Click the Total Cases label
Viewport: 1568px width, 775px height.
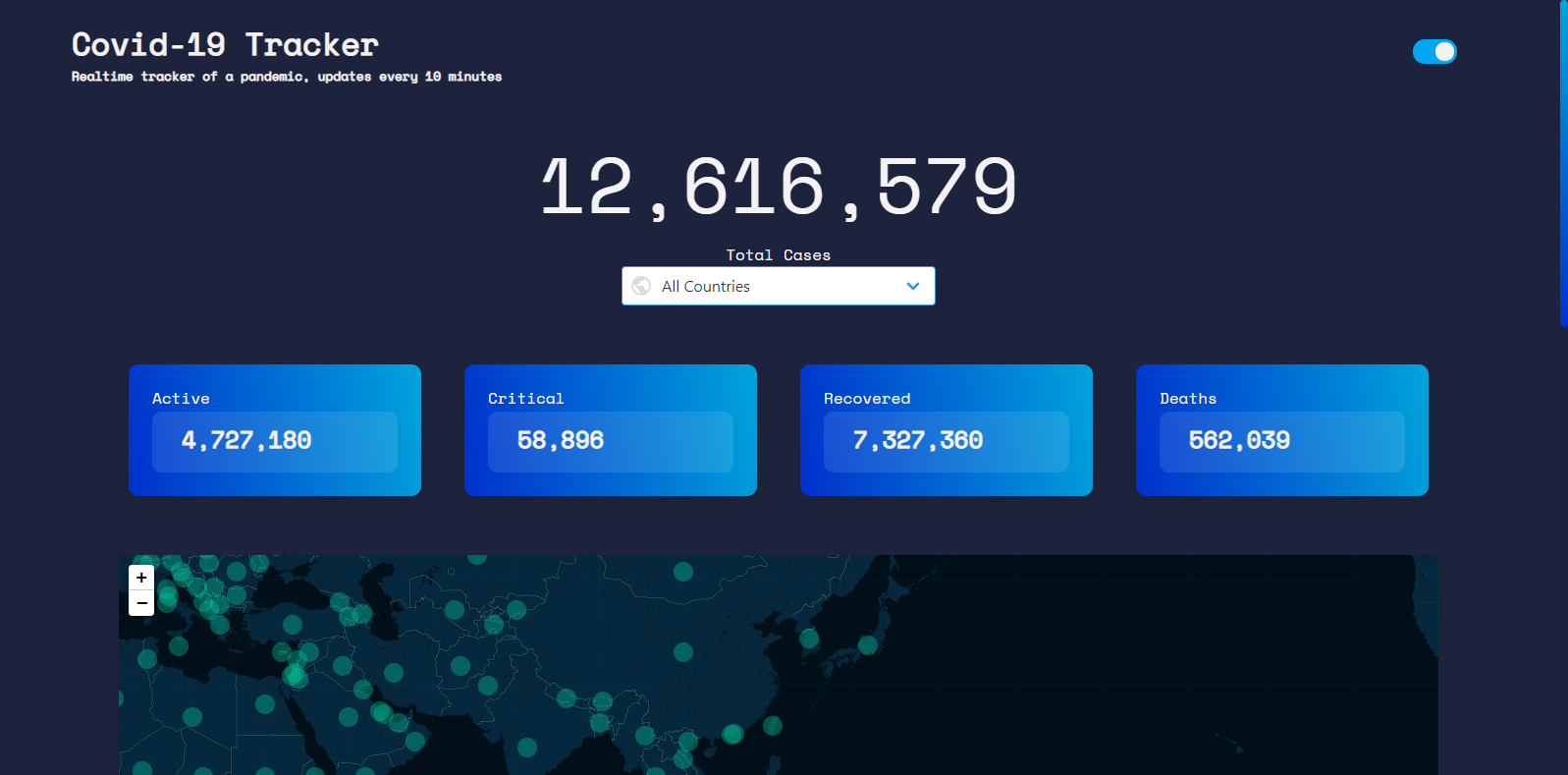pos(779,255)
